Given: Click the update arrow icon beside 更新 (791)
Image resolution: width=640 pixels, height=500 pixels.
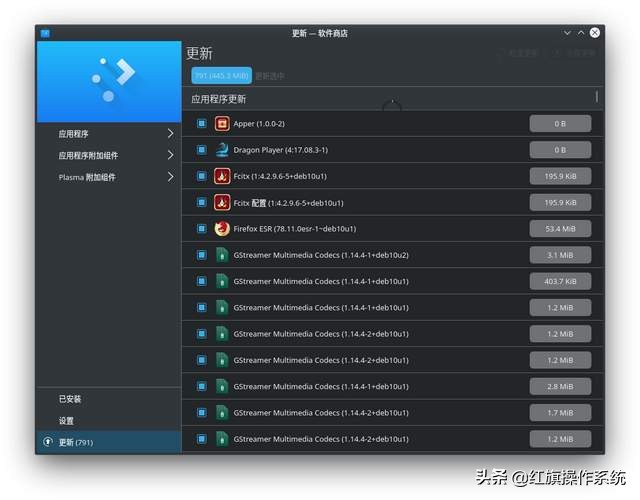Looking at the screenshot, I should coord(48,442).
